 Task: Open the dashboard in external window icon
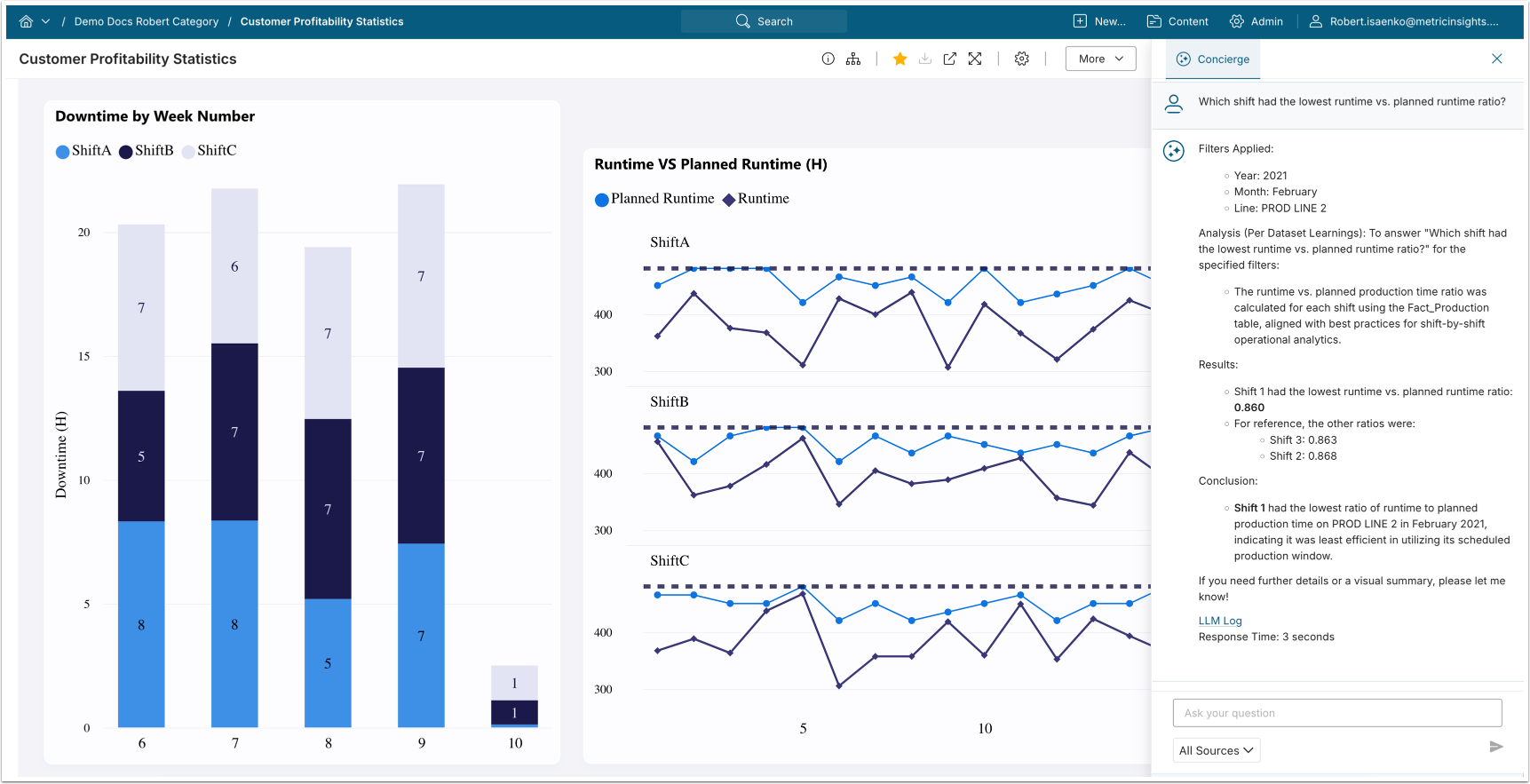[949, 59]
